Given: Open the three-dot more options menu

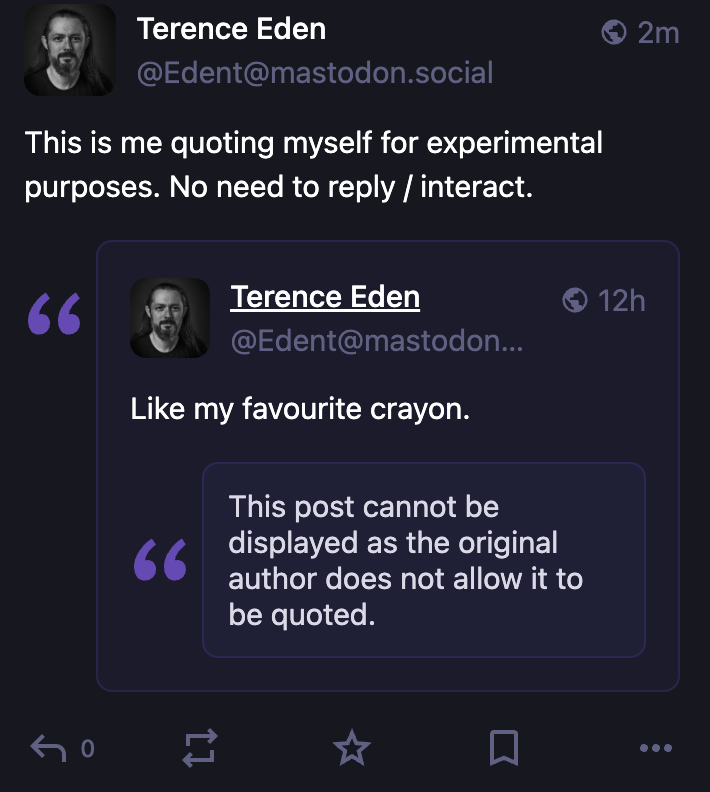Looking at the screenshot, I should 655,747.
